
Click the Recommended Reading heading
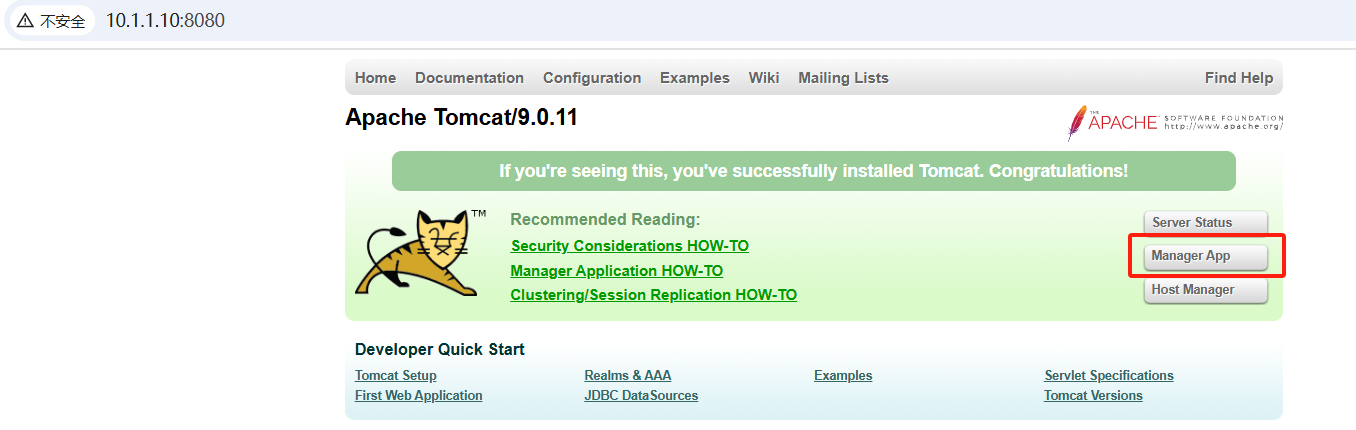pyautogui.click(x=605, y=220)
